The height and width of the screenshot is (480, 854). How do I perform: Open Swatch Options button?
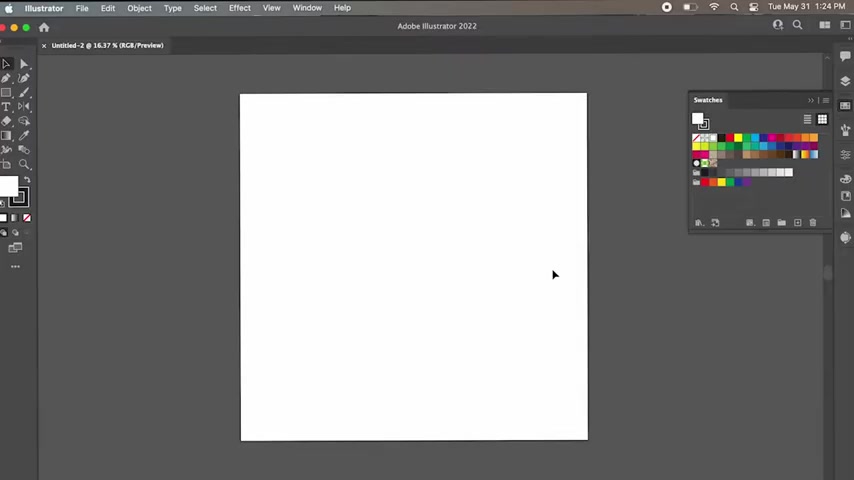pyautogui.click(x=766, y=223)
